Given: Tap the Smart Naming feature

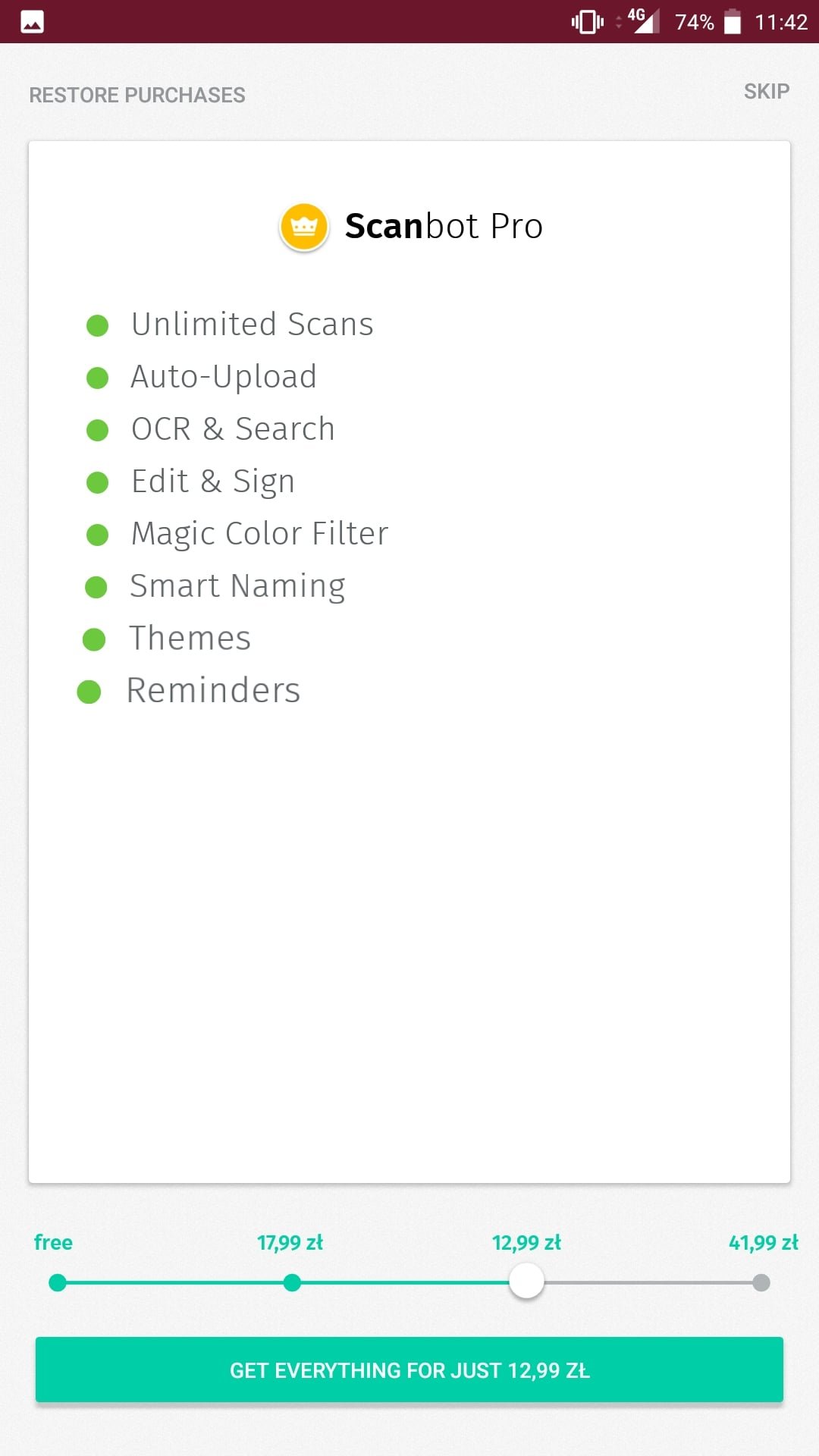Looking at the screenshot, I should tap(237, 586).
